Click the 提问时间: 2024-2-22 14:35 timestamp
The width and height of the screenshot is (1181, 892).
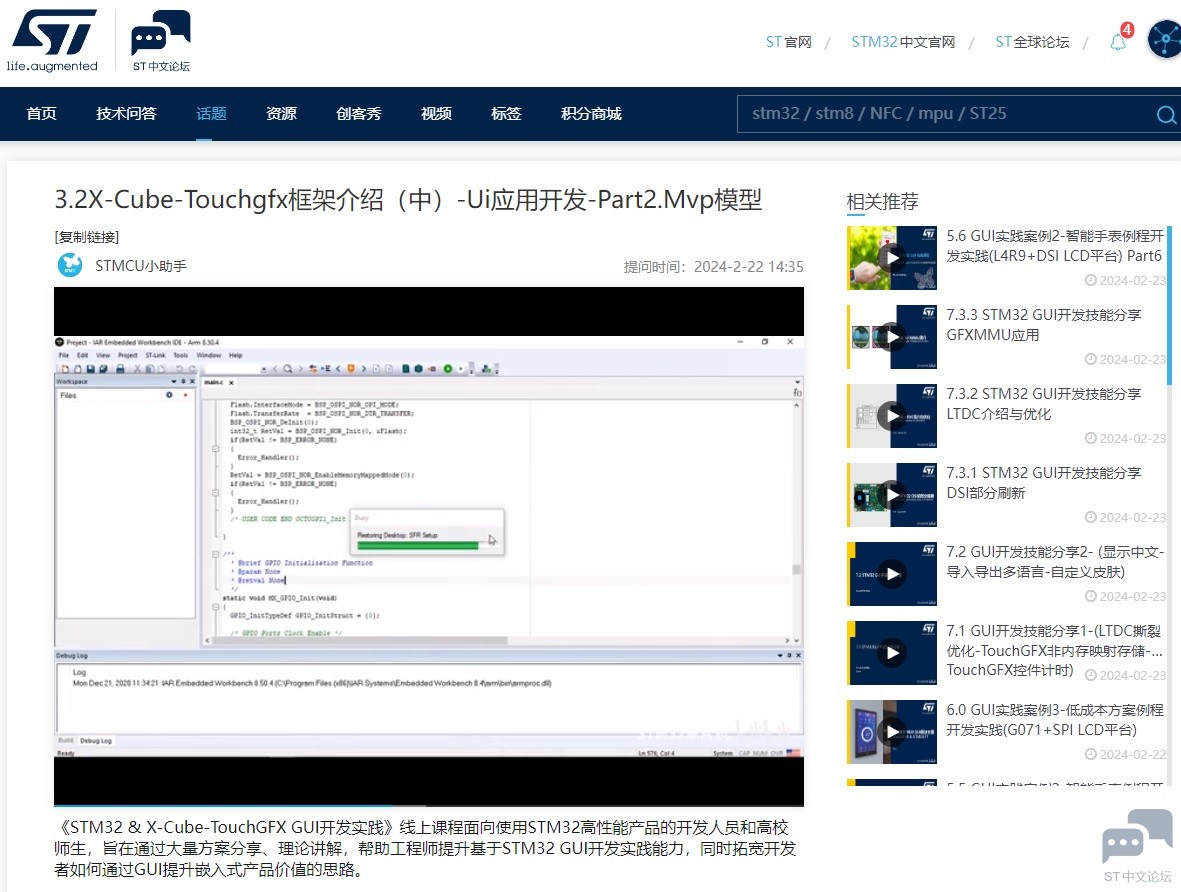pyautogui.click(x=713, y=267)
